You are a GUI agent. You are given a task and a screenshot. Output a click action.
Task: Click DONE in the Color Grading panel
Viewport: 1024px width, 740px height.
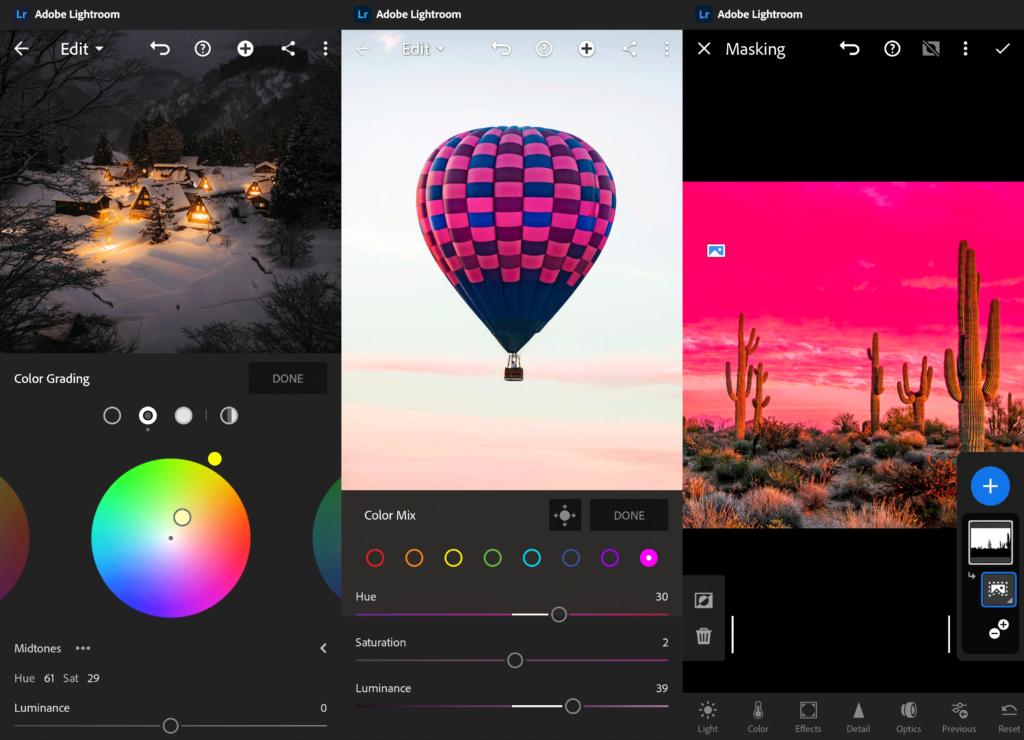(287, 378)
